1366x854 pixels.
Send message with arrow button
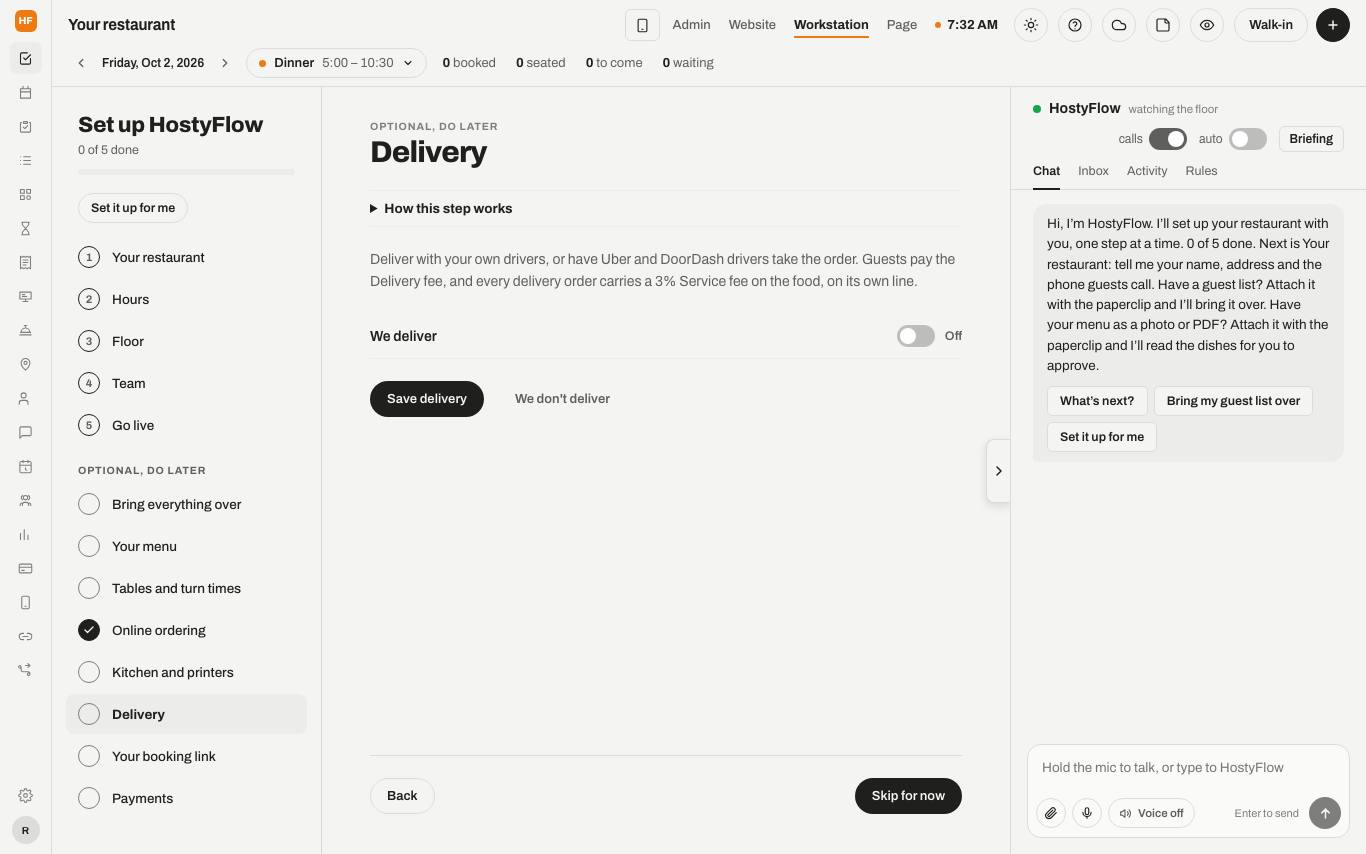click(1325, 813)
